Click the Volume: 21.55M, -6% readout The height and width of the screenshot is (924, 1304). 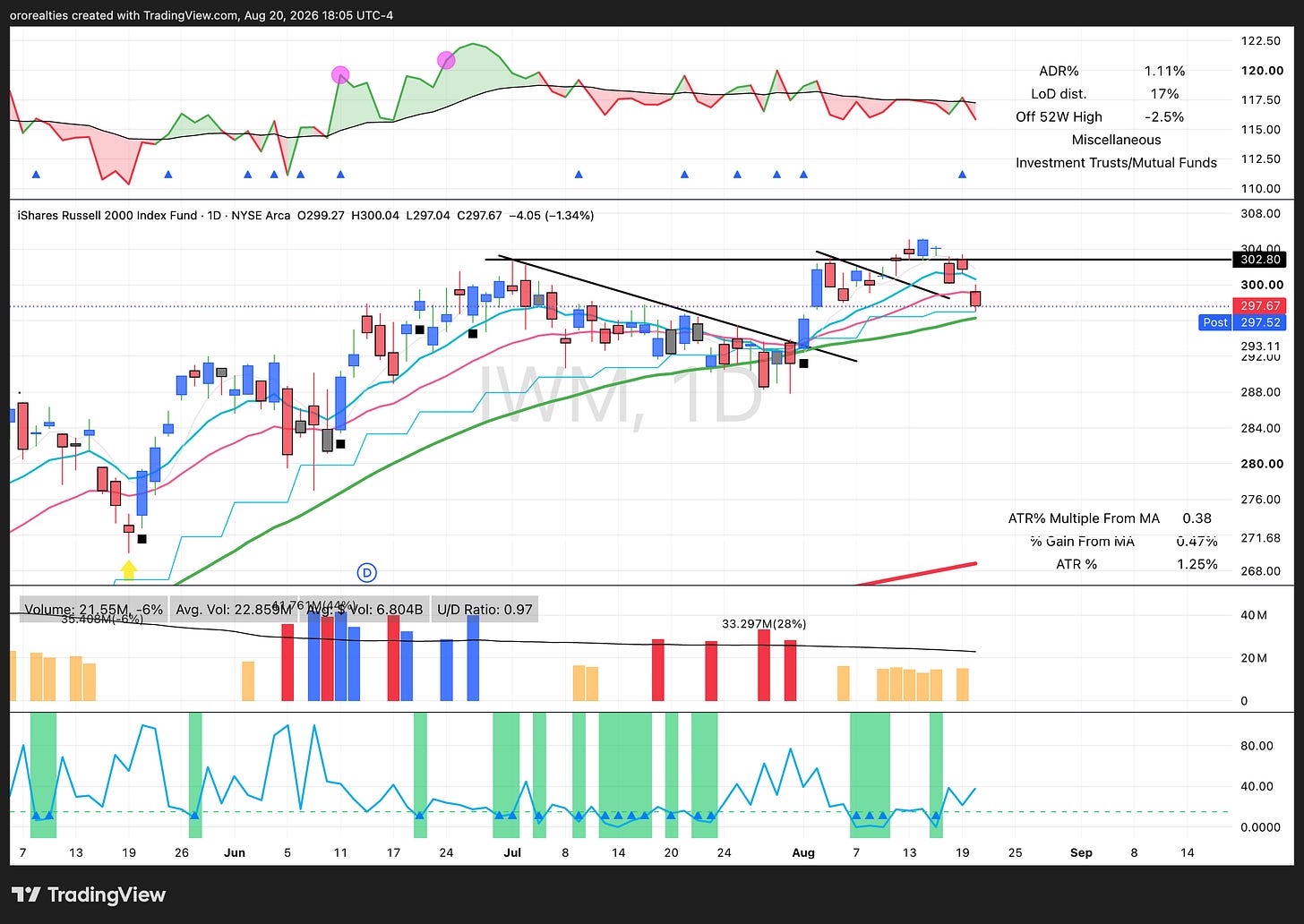click(x=94, y=610)
